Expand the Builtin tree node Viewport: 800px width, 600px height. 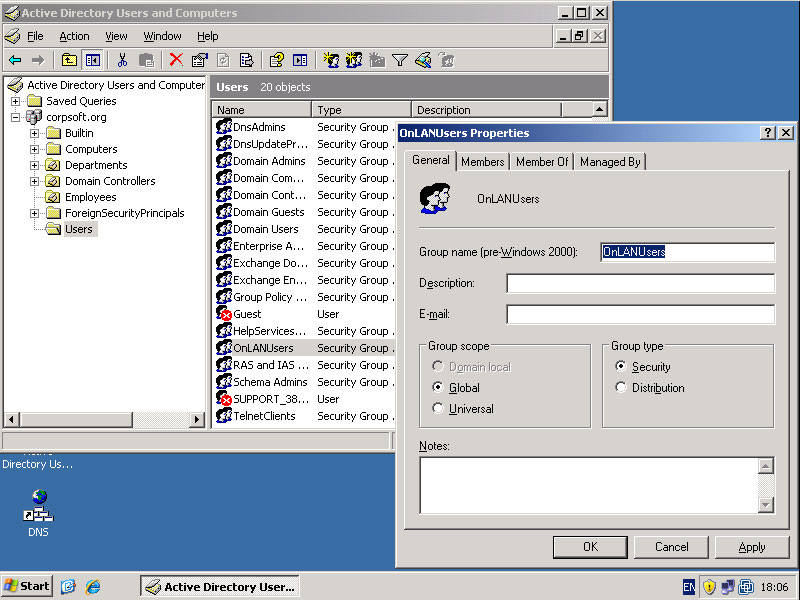pyautogui.click(x=35, y=133)
